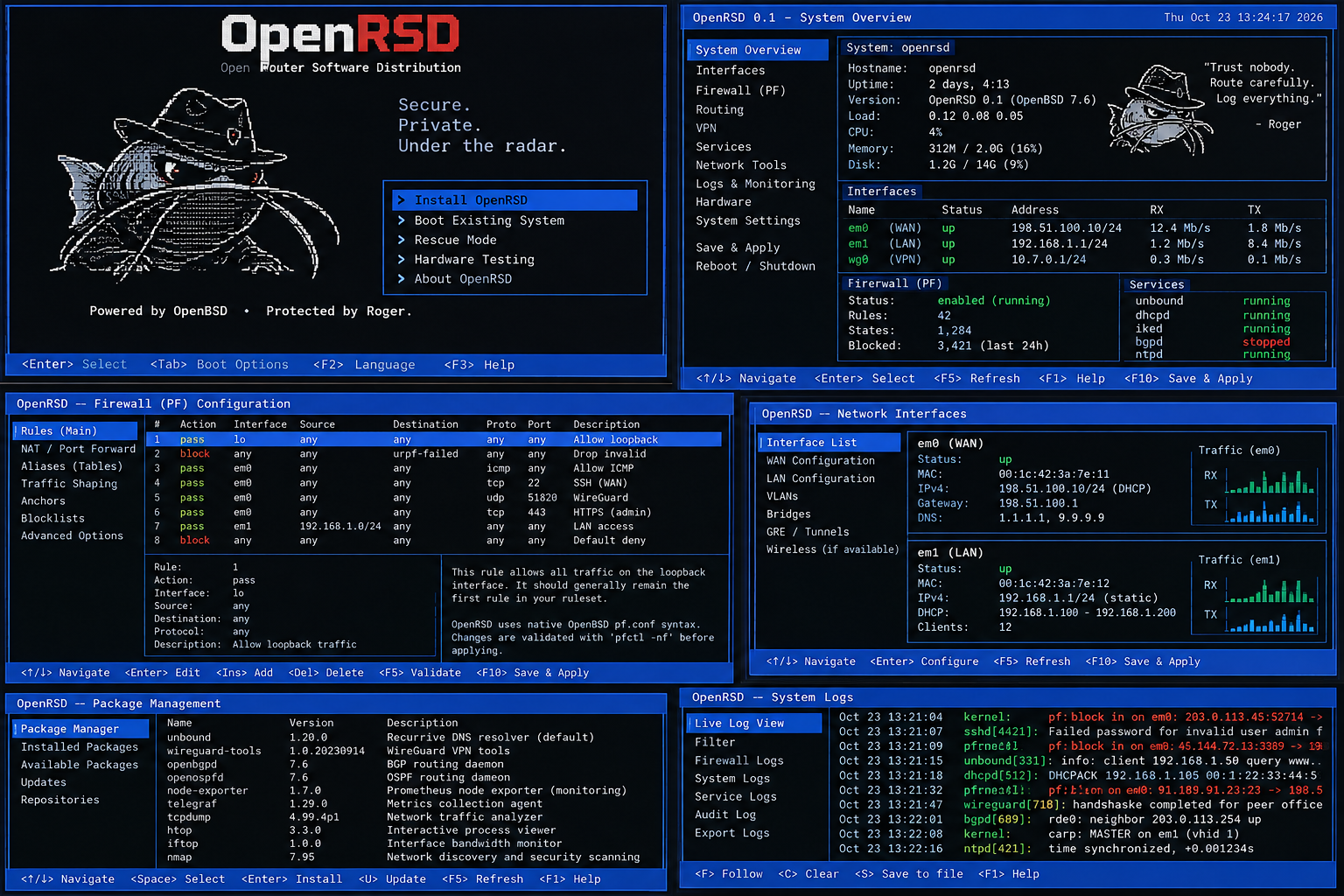The height and width of the screenshot is (896, 1344).
Task: Click chevron beside Install OpenRSD
Action: pyautogui.click(x=402, y=200)
